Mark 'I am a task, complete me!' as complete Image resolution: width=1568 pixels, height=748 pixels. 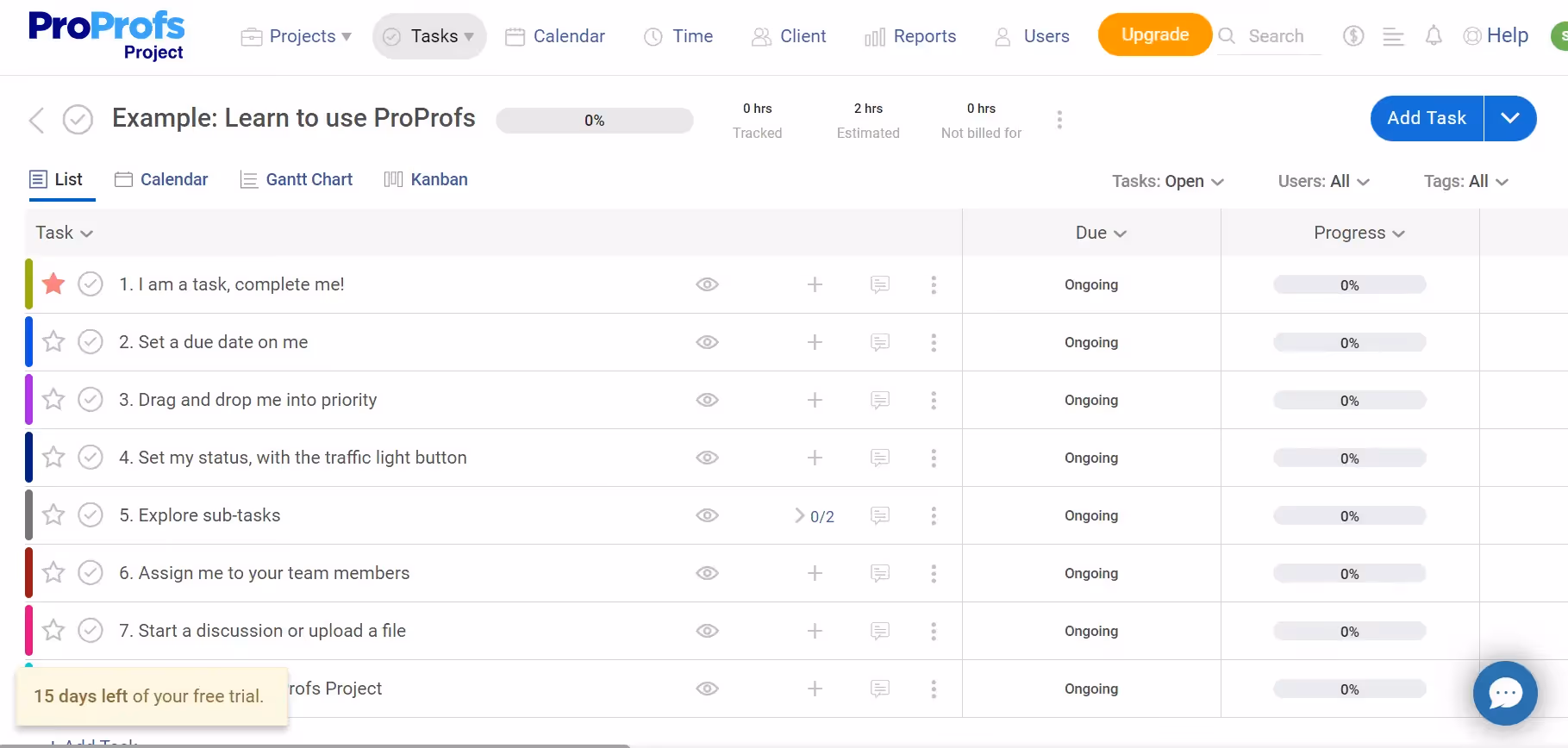[91, 284]
